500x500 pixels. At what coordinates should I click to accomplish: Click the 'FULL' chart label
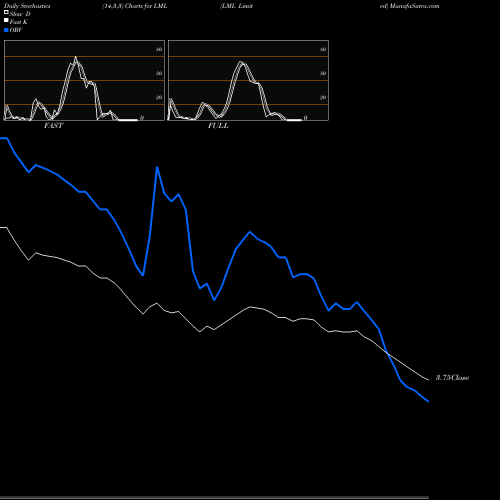coord(218,126)
